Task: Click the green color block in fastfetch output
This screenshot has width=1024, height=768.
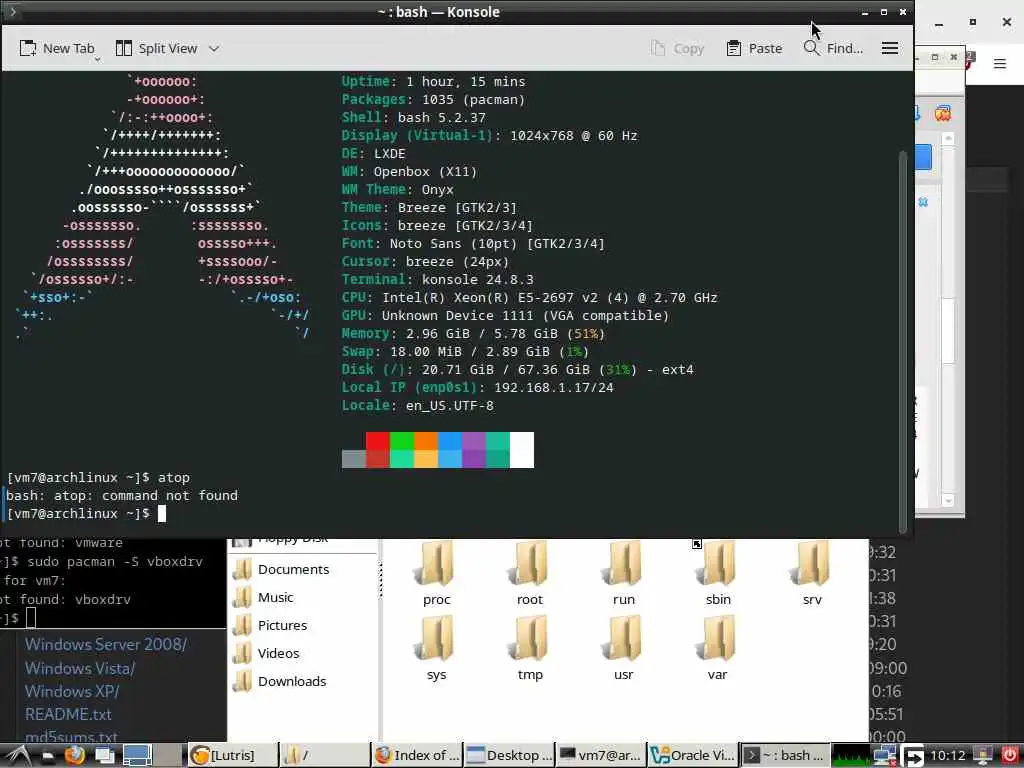Action: click(x=402, y=440)
